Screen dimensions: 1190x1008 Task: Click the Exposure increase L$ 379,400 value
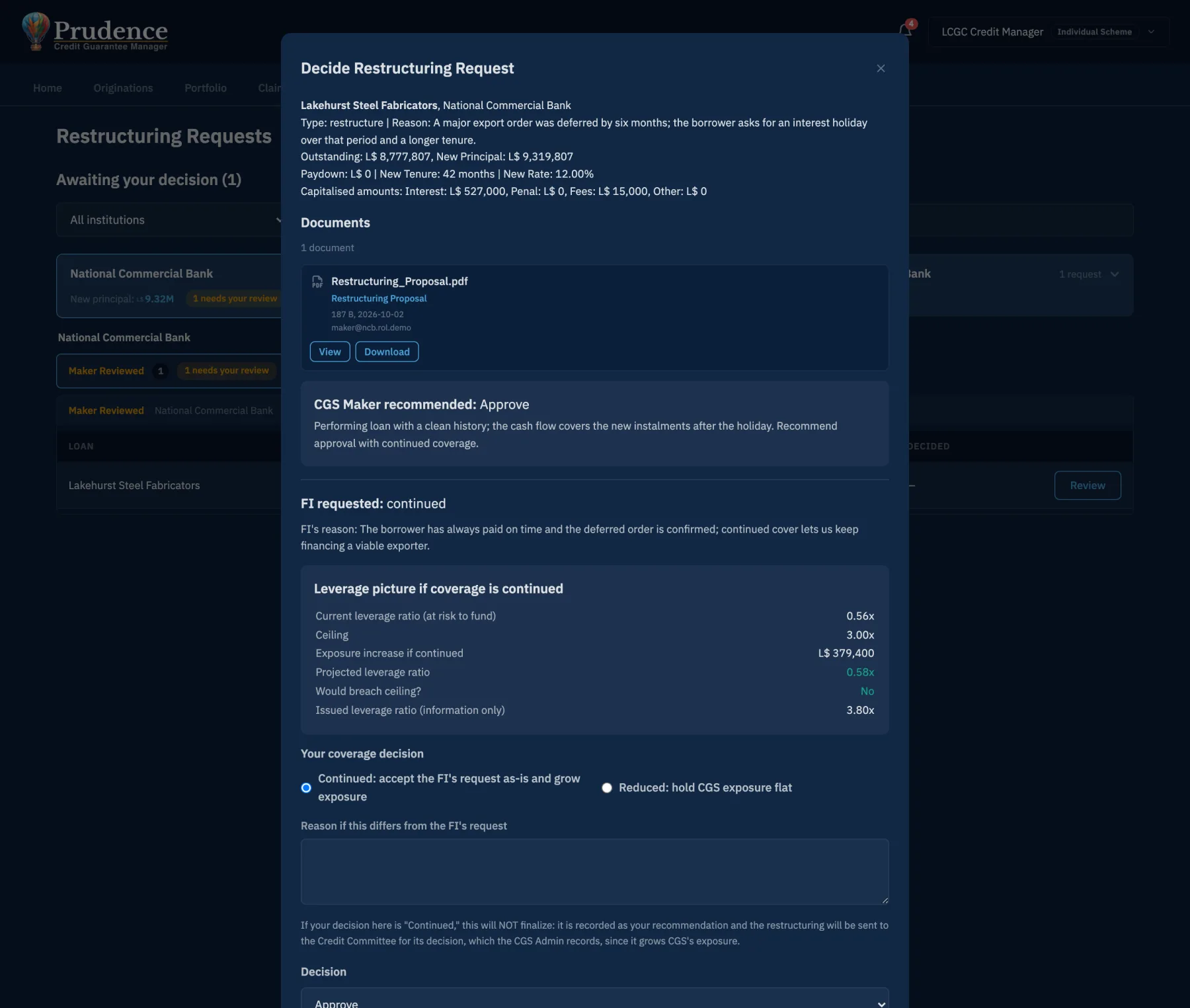pyautogui.click(x=846, y=653)
